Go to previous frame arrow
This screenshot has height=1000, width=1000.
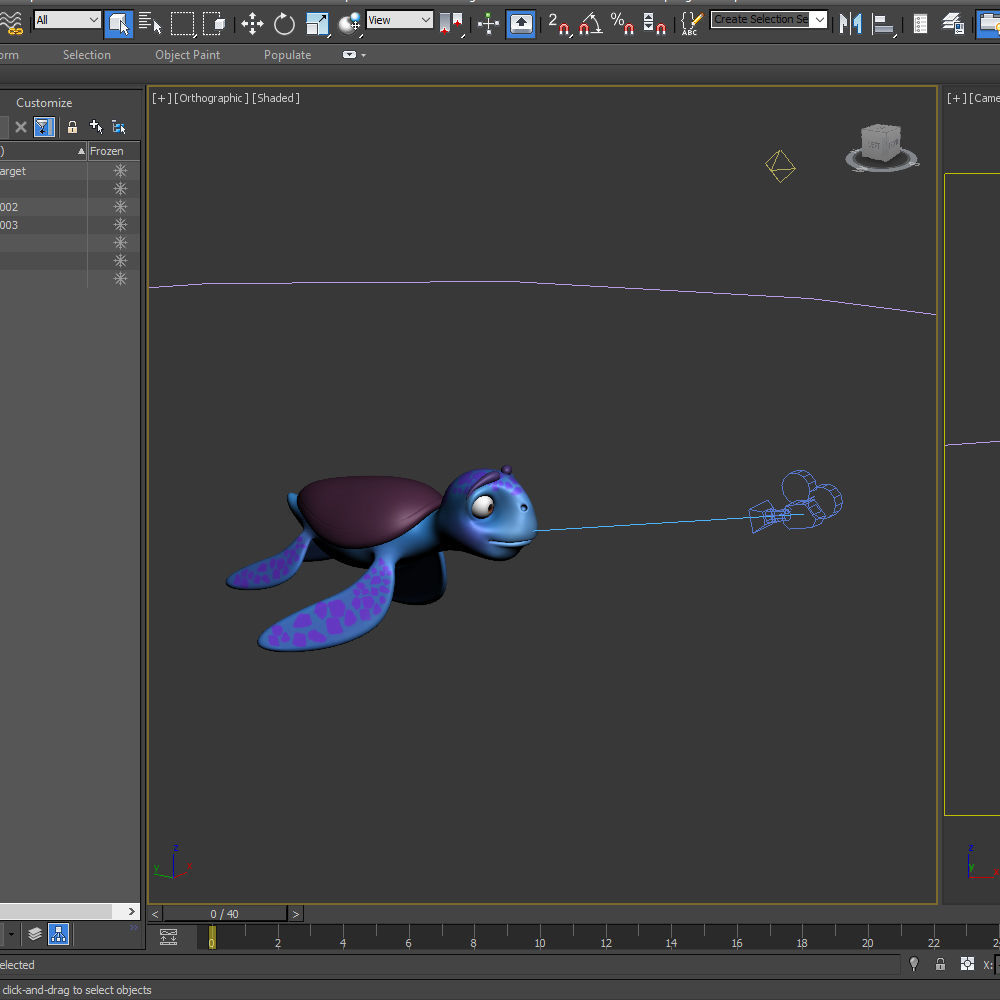[x=155, y=914]
